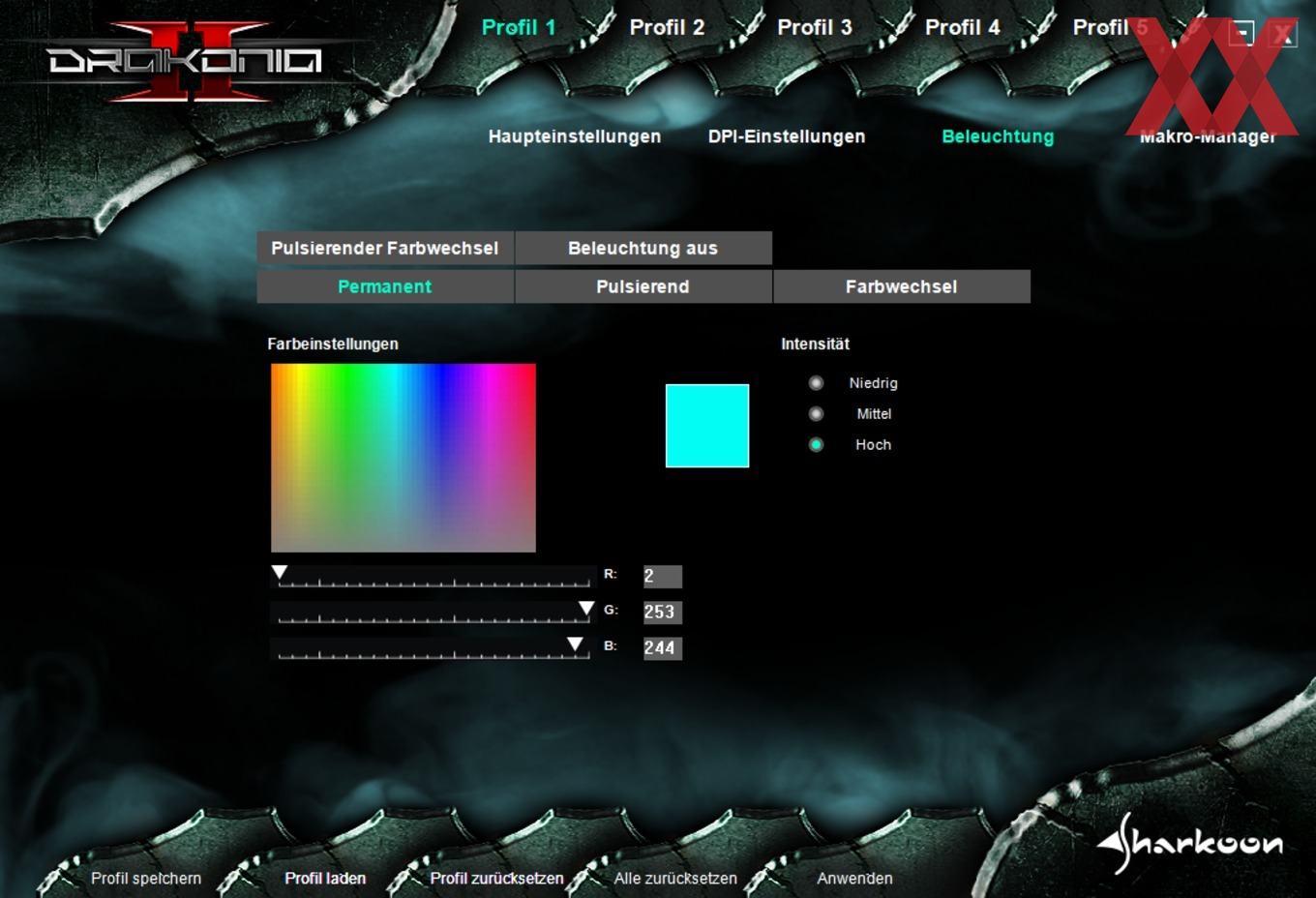The width and height of the screenshot is (1316, 898).
Task: Select Beleuchtung aus mode
Action: (x=643, y=248)
